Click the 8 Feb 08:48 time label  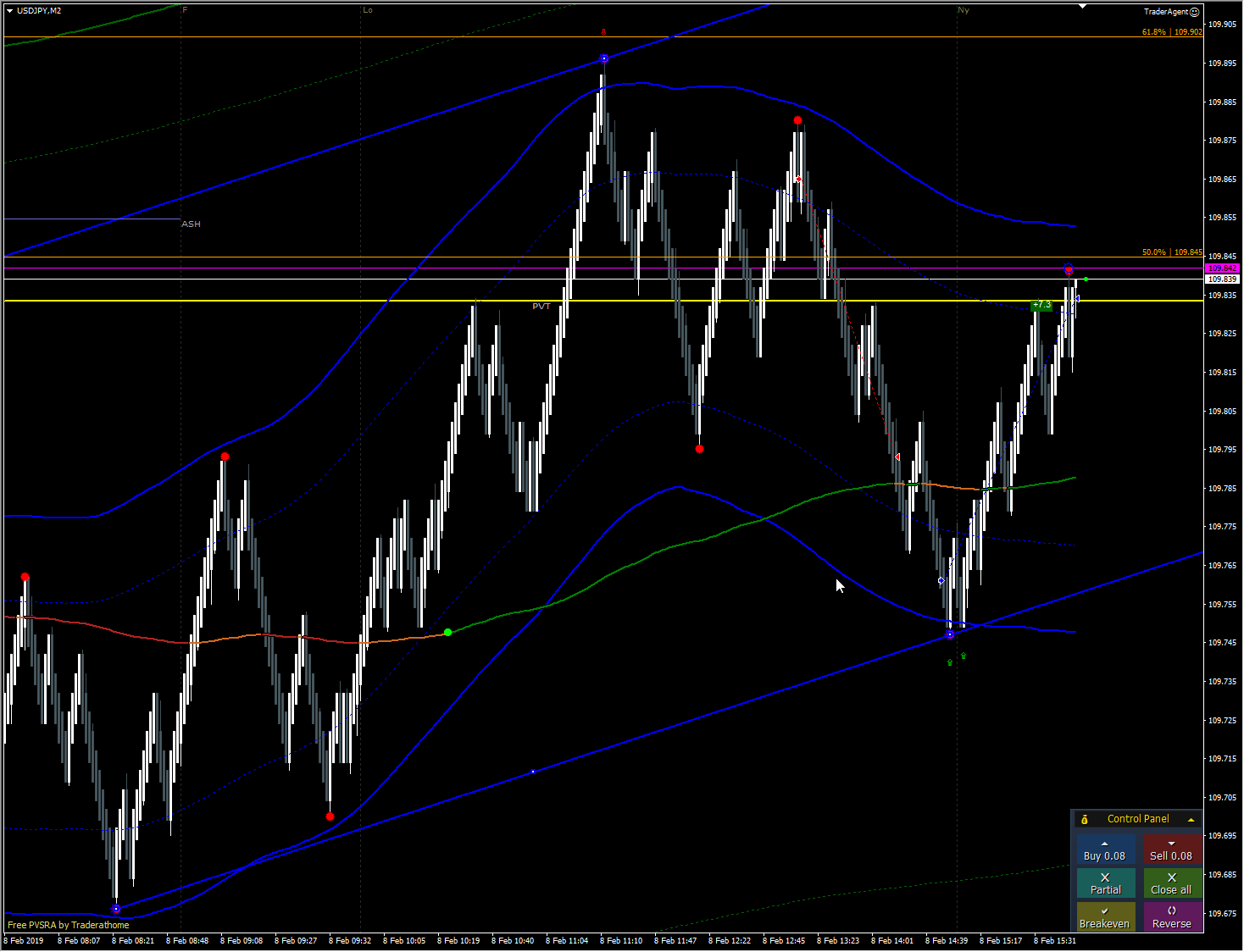187,940
